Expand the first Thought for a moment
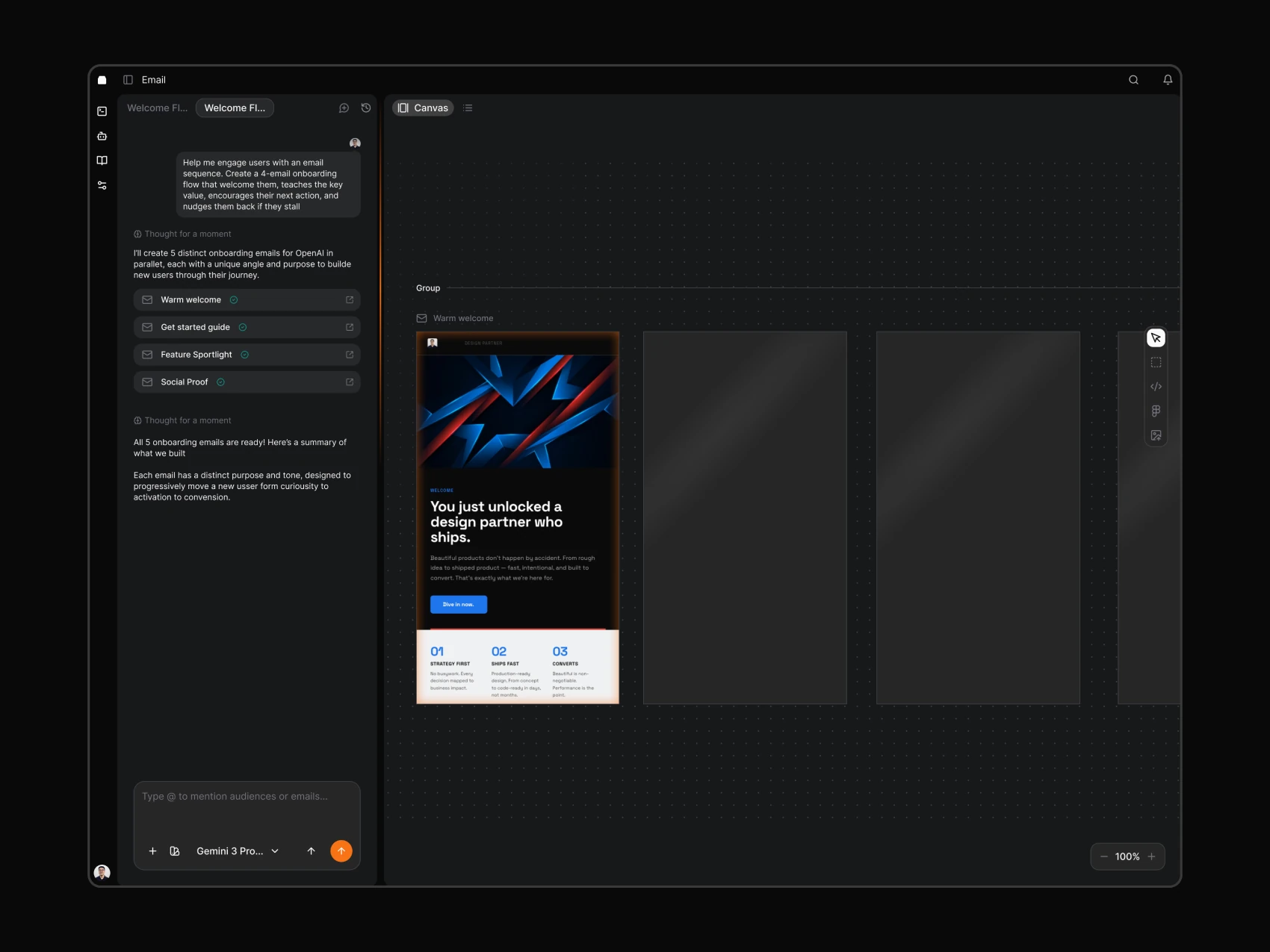 point(182,234)
